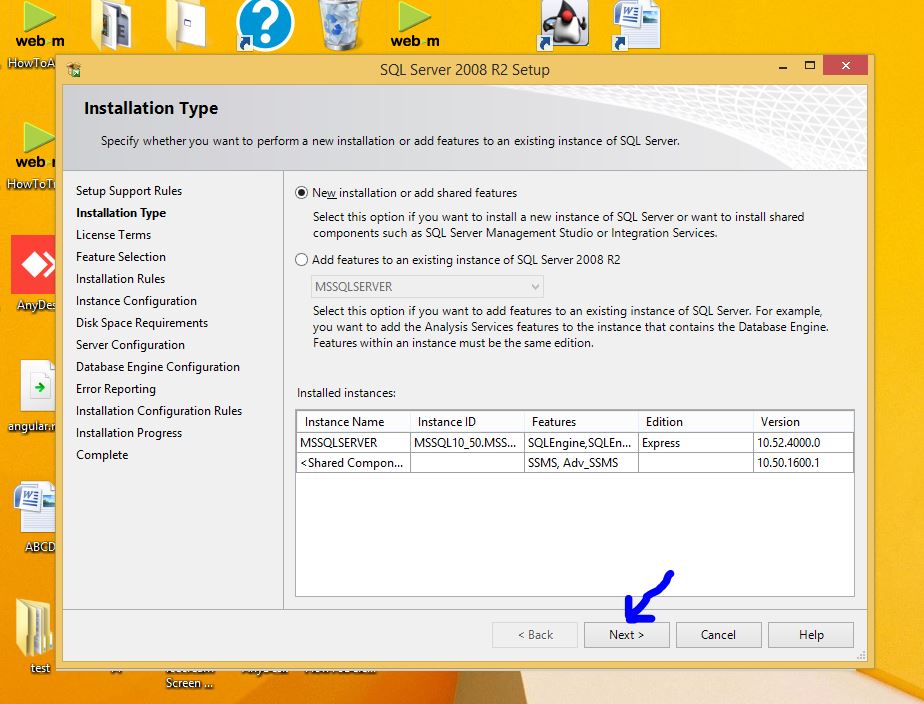Open Help from the setup dialog

(x=811, y=635)
